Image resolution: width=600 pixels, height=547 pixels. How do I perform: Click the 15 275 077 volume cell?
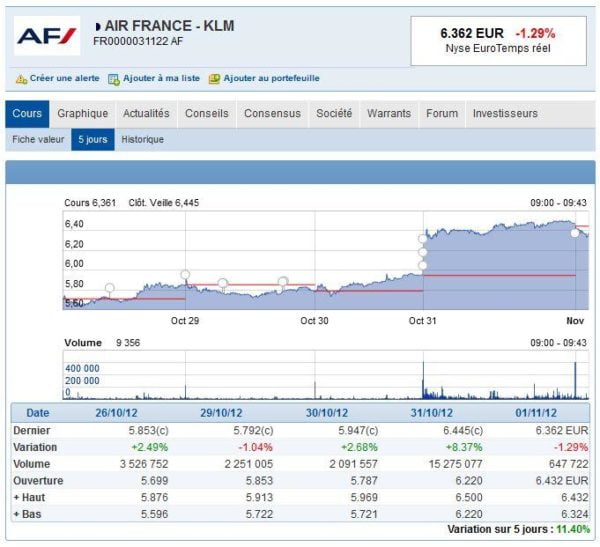coord(455,464)
